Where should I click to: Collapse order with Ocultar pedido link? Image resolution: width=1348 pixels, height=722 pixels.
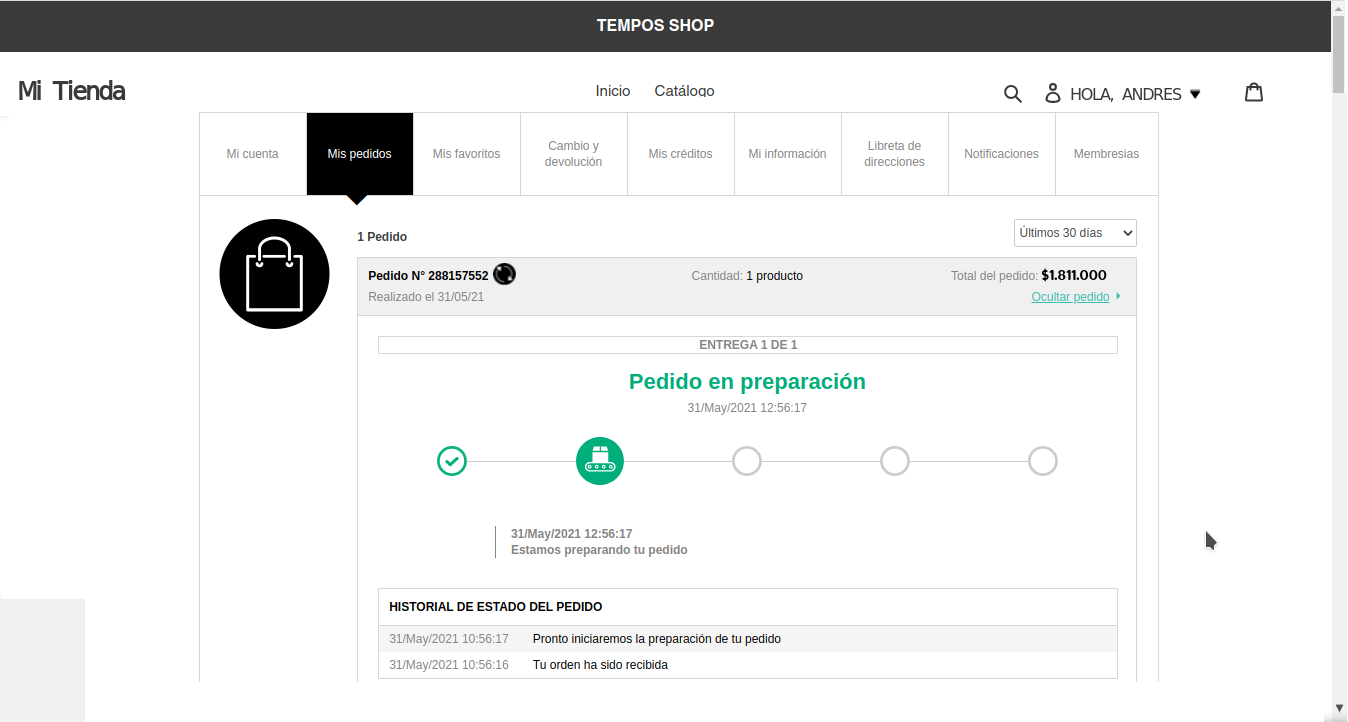pos(1070,297)
